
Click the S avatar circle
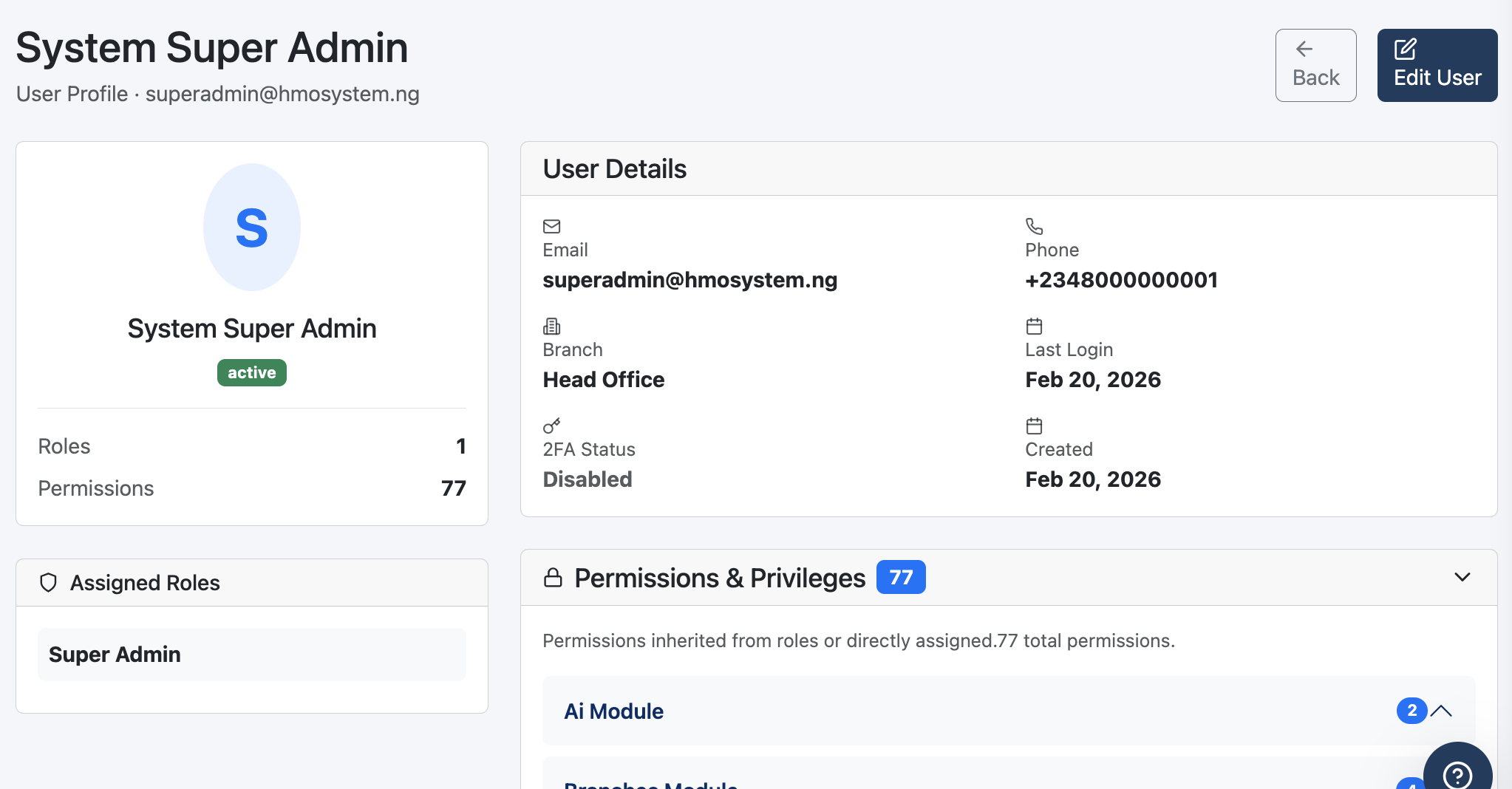click(x=252, y=228)
